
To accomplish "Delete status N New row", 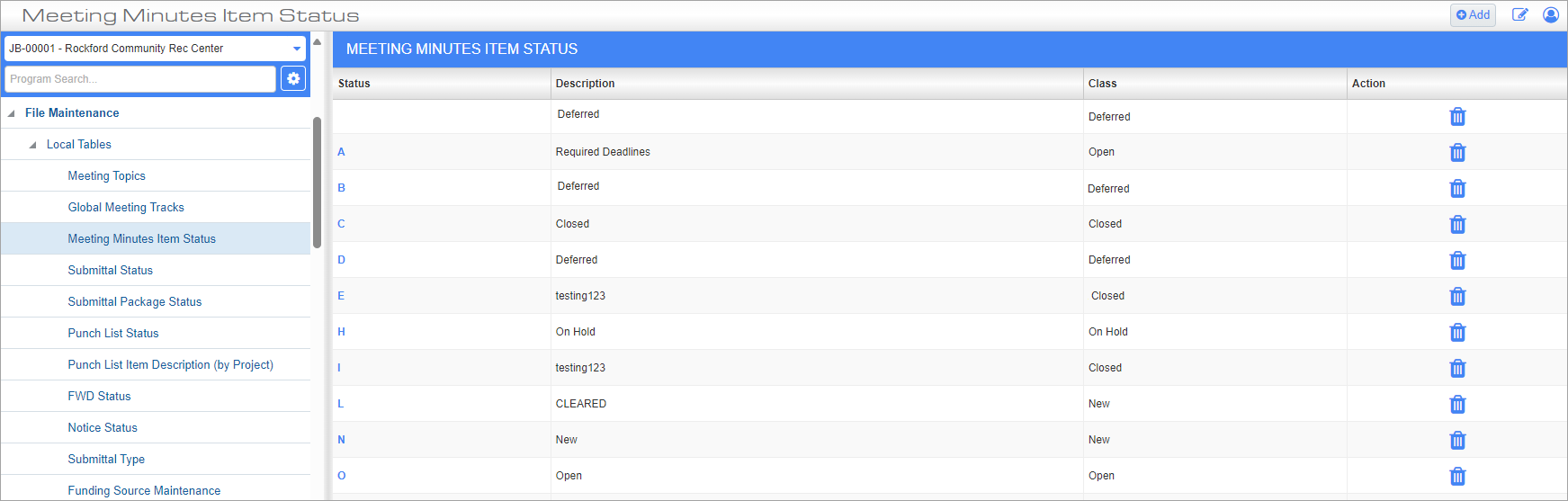I will coord(1457,441).
